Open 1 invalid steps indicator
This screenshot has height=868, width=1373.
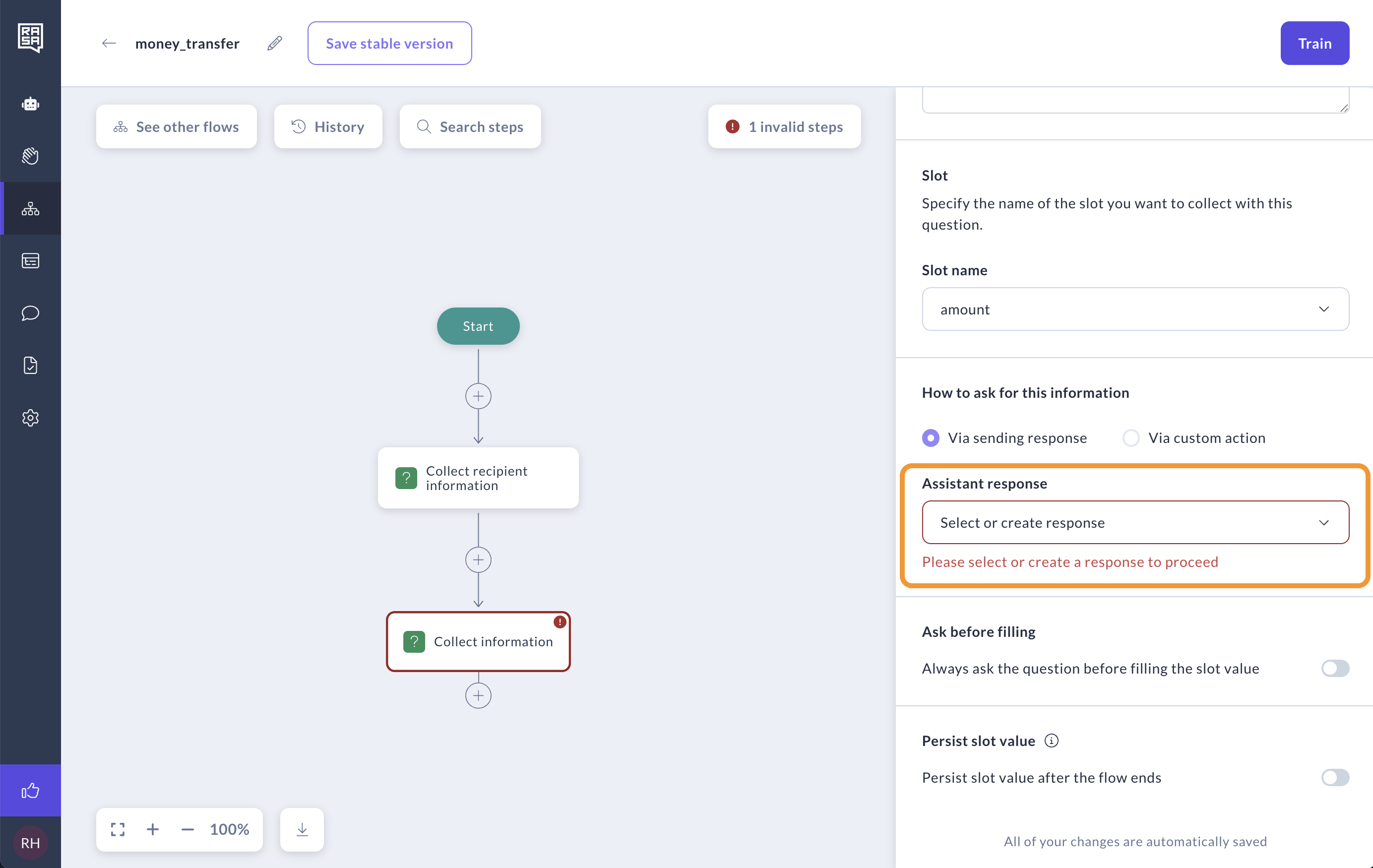(x=784, y=126)
